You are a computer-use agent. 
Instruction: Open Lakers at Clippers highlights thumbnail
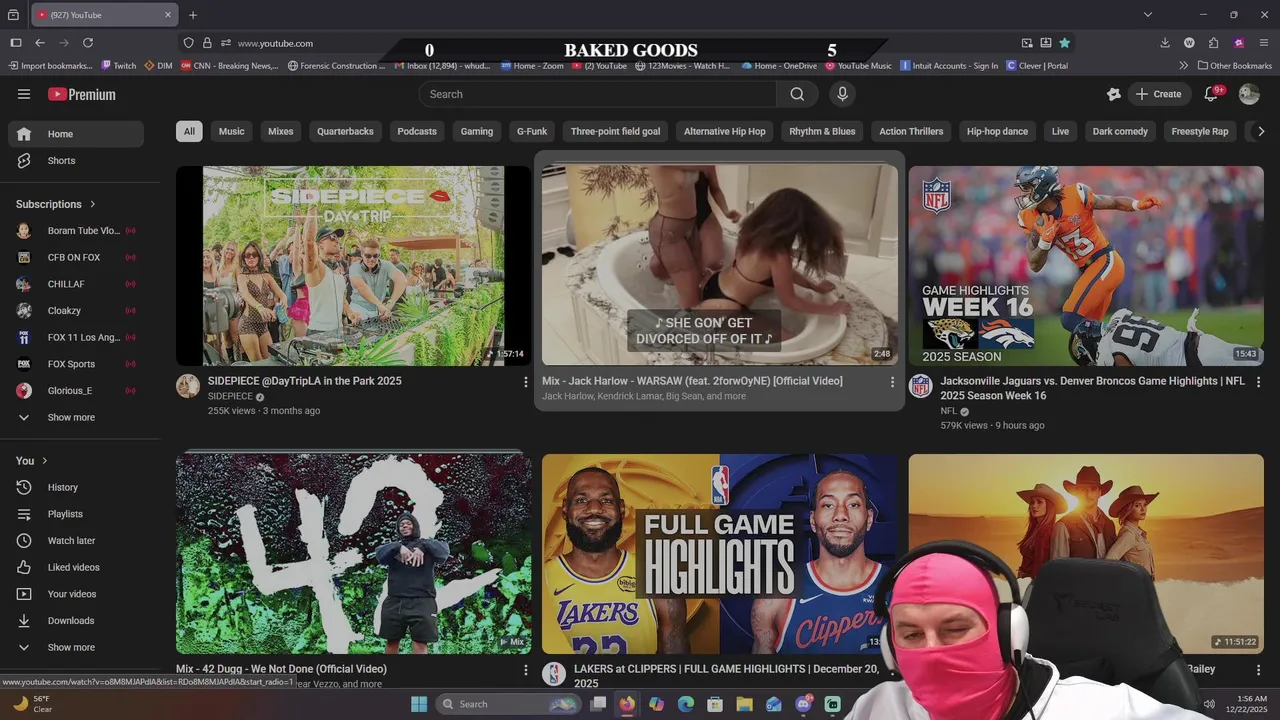[720, 554]
